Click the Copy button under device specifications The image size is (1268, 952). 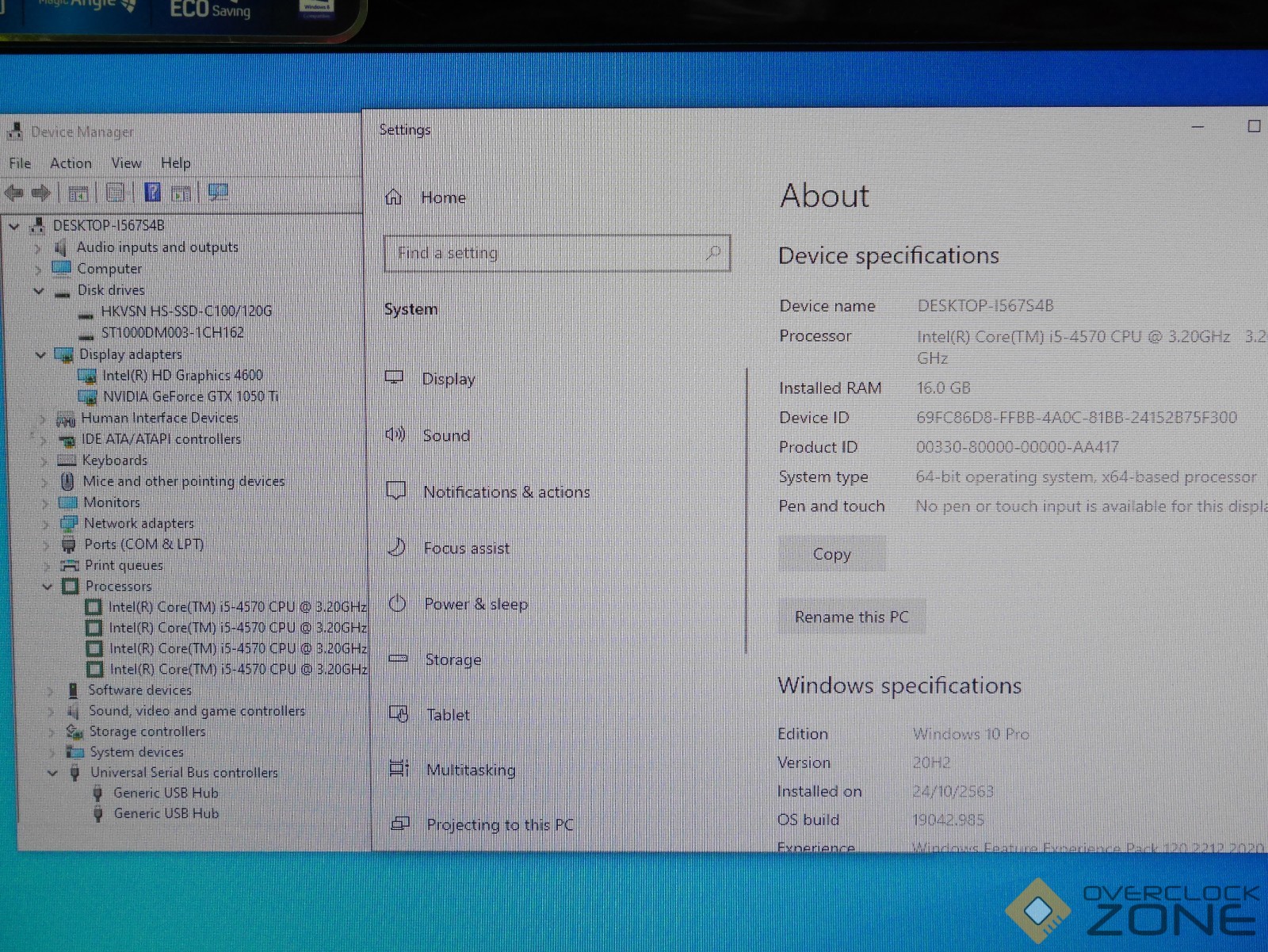pos(831,554)
